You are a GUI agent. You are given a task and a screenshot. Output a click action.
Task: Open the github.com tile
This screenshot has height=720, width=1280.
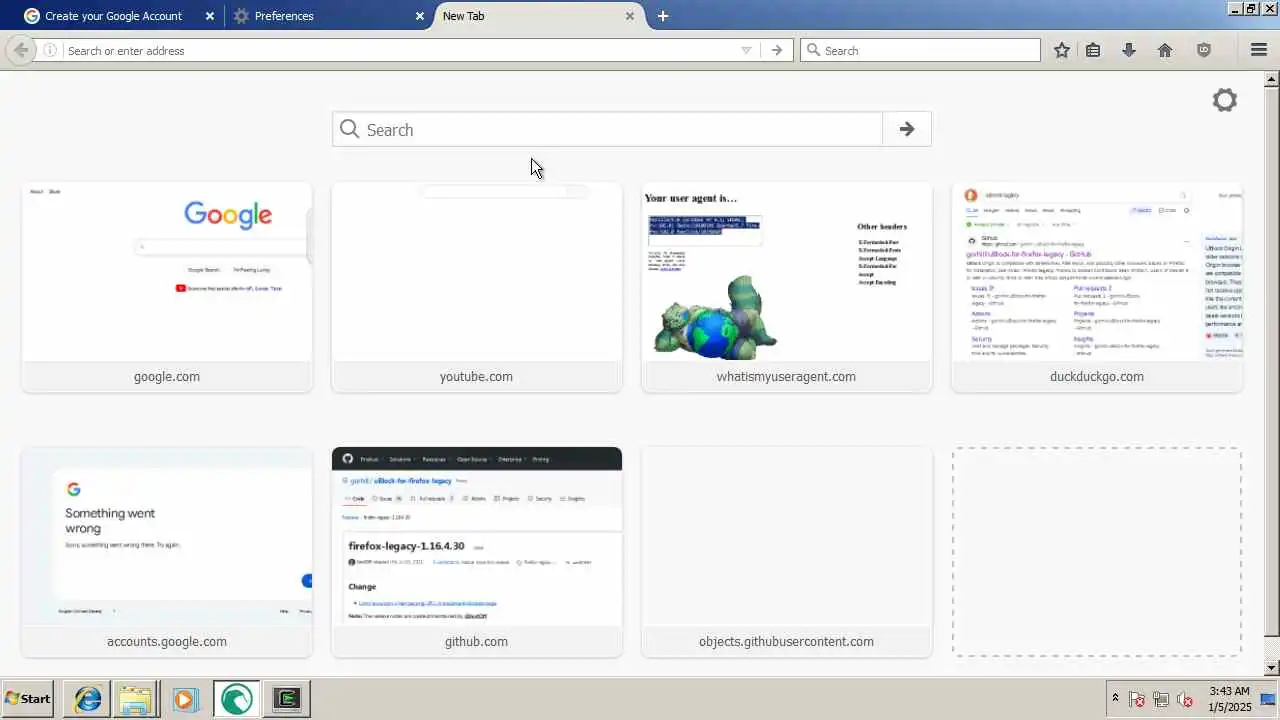[477, 552]
